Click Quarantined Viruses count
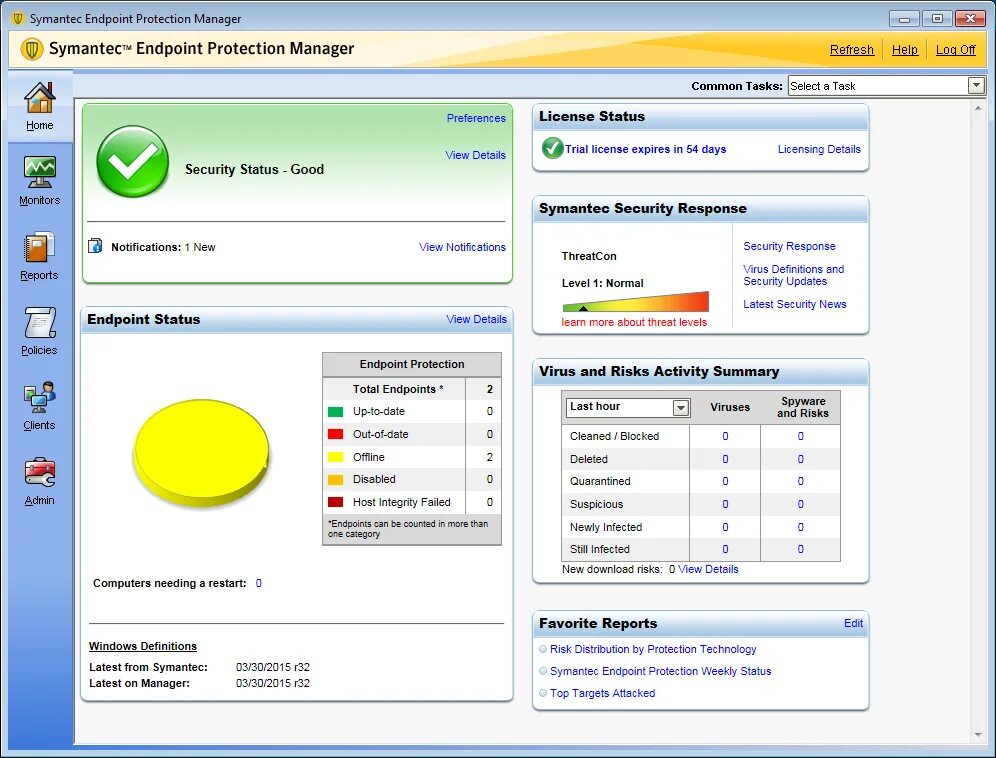This screenshot has height=758, width=996. coord(725,482)
